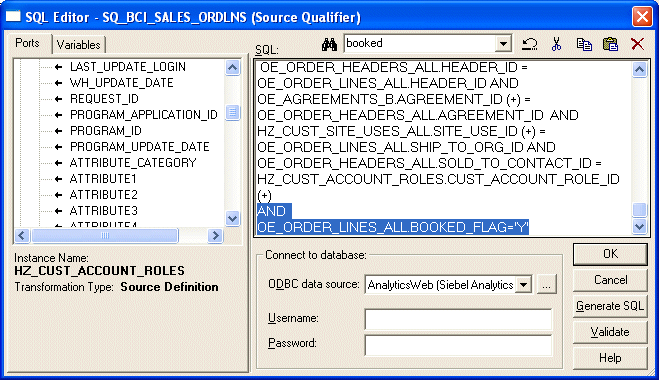Select the WH_UPDATE_DATE port
Screen dimensions: 659x380
point(121,83)
